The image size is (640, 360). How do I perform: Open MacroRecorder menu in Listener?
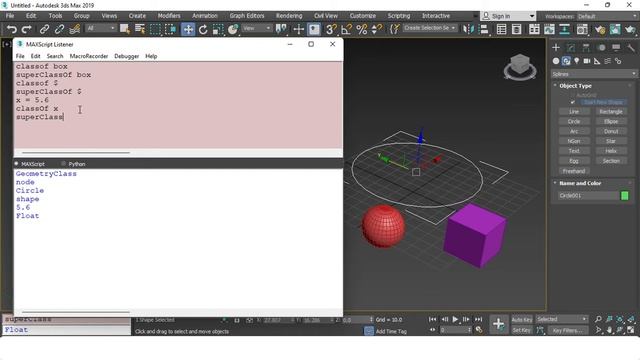pyautogui.click(x=89, y=56)
